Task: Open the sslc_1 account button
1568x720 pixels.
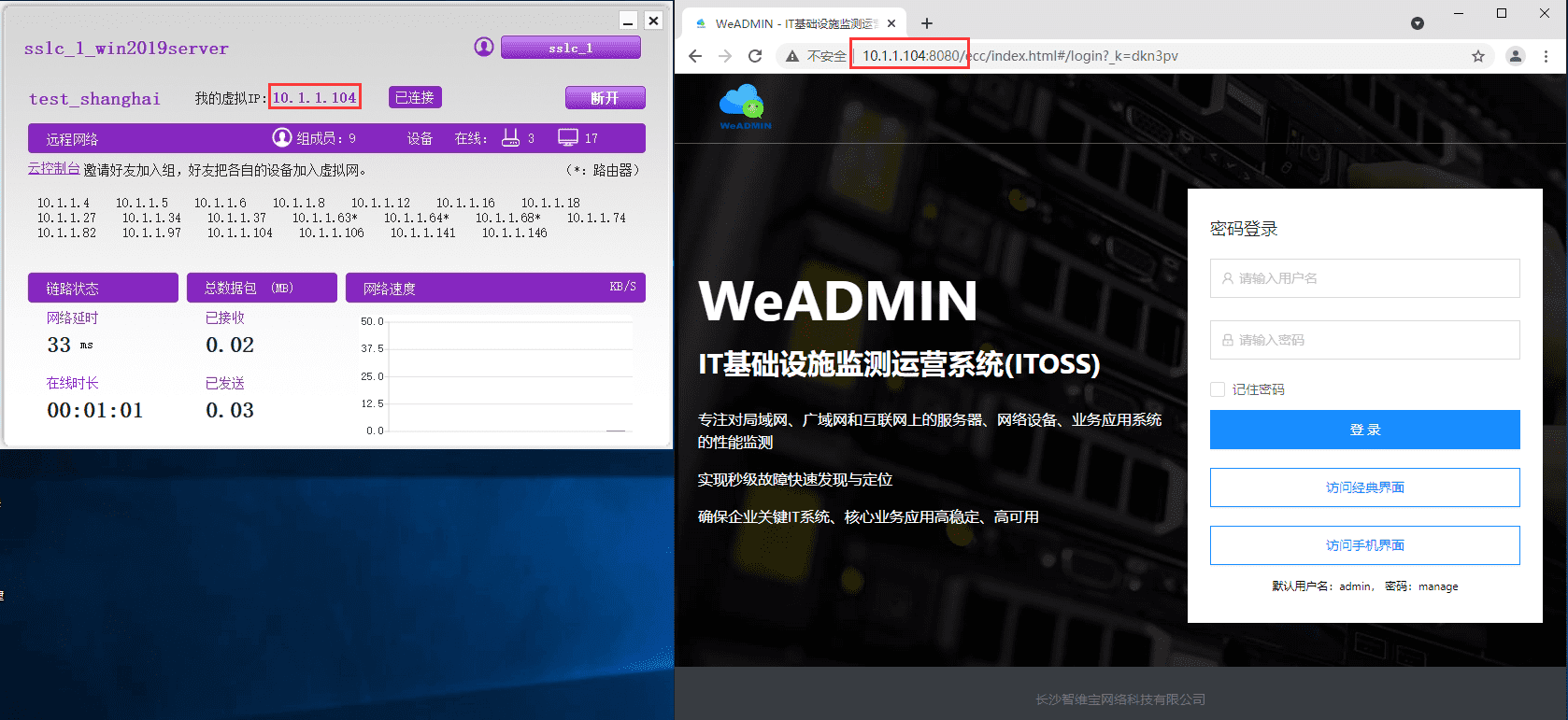Action: (x=570, y=48)
